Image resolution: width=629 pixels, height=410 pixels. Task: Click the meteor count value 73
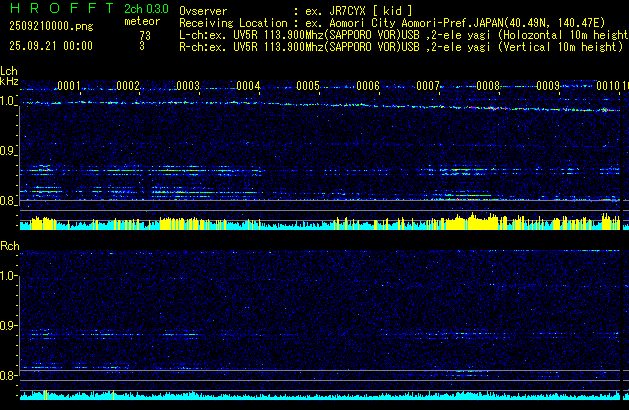(145, 35)
